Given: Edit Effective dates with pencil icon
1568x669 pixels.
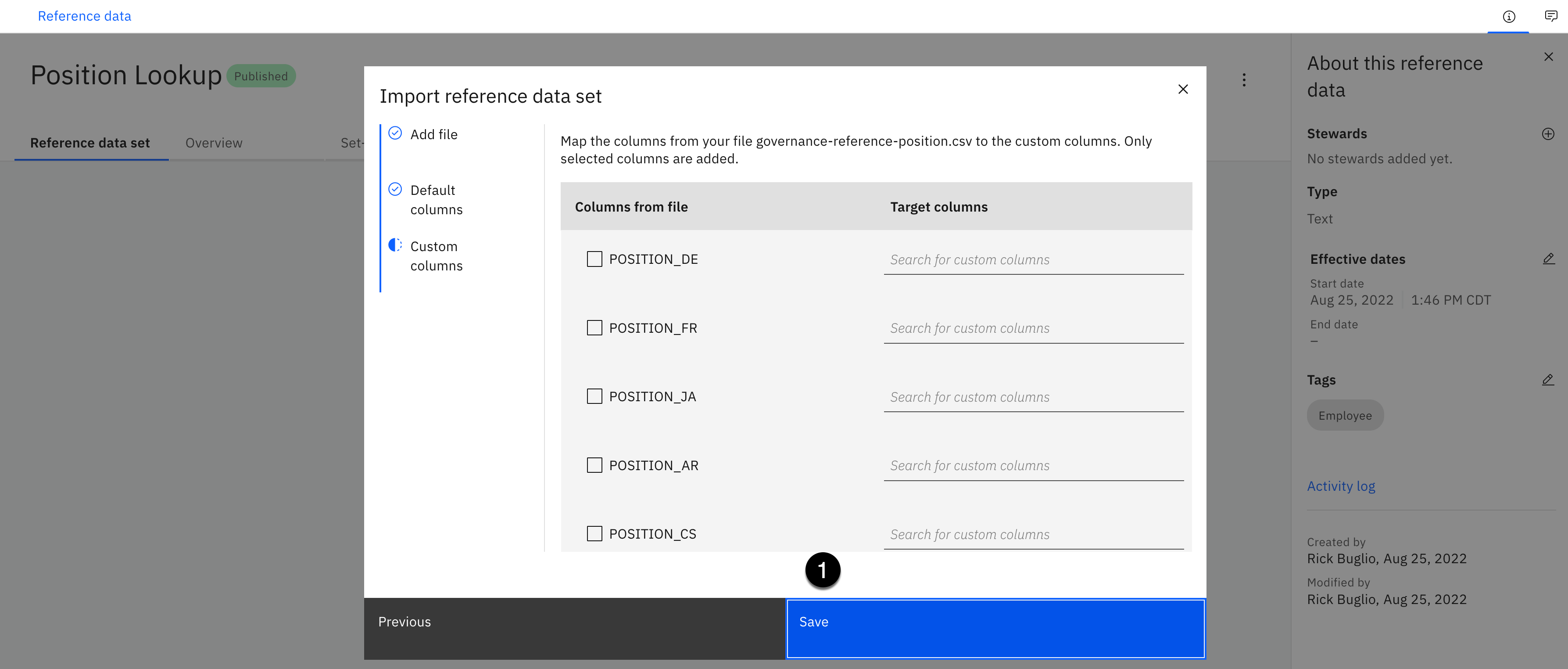Looking at the screenshot, I should click(1548, 259).
